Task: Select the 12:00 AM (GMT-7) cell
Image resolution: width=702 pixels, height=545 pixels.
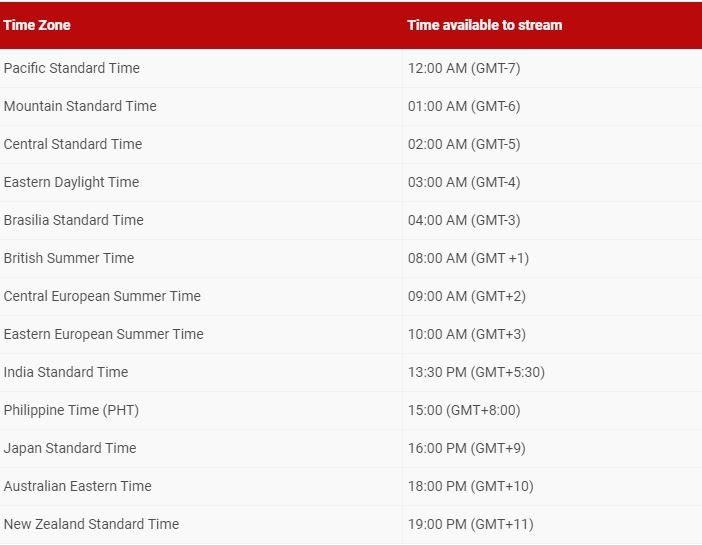Action: coord(464,68)
